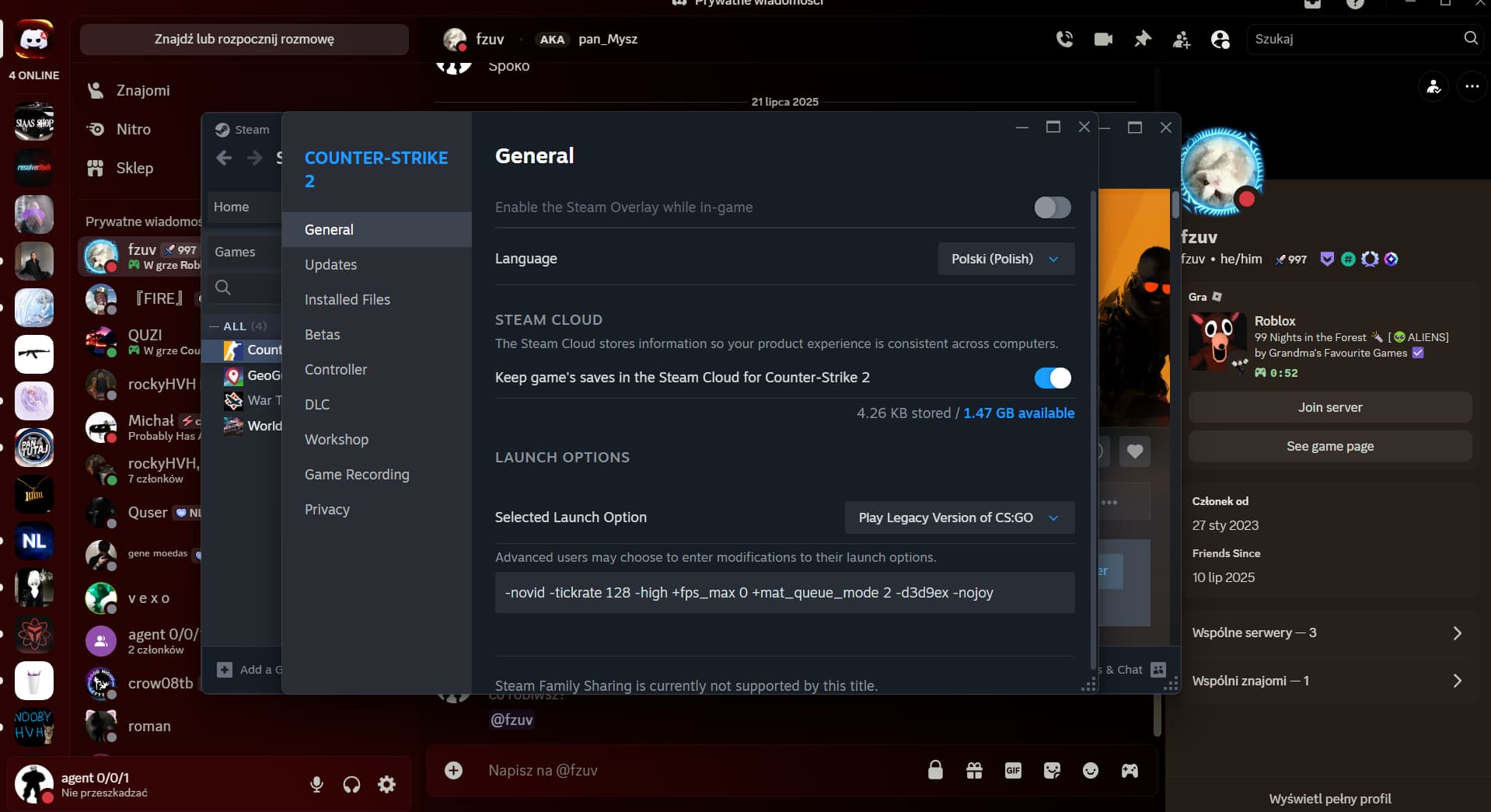The width and height of the screenshot is (1491, 812).
Task: Open the Controller tab
Action: [376, 370]
